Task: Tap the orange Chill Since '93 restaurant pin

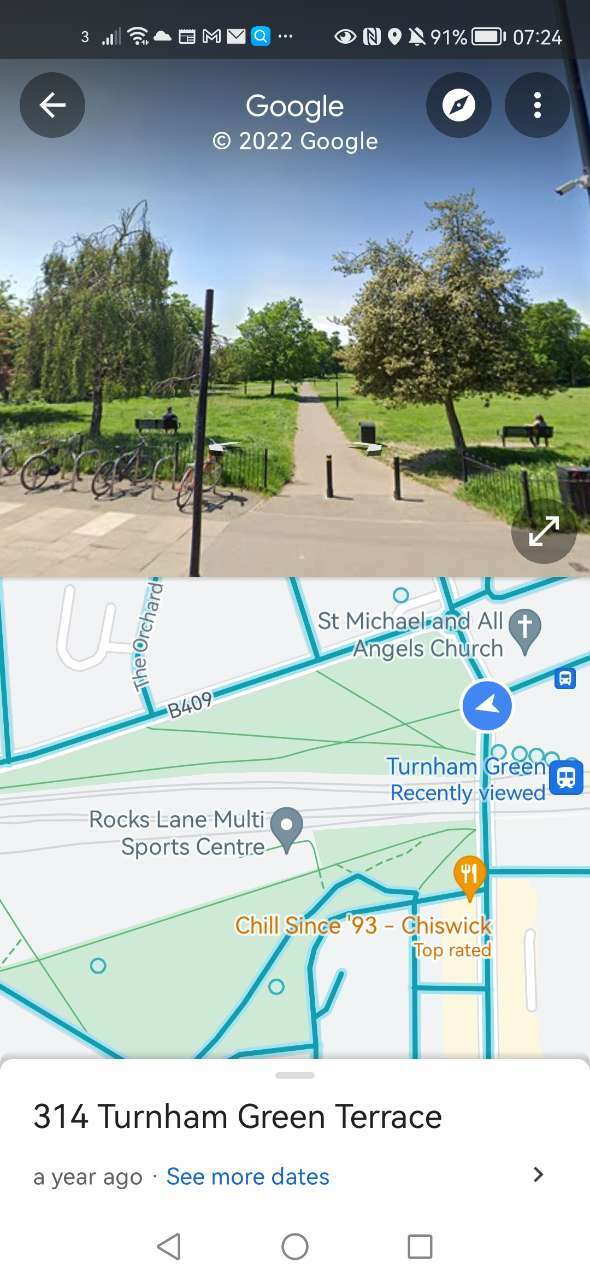Action: (x=469, y=877)
